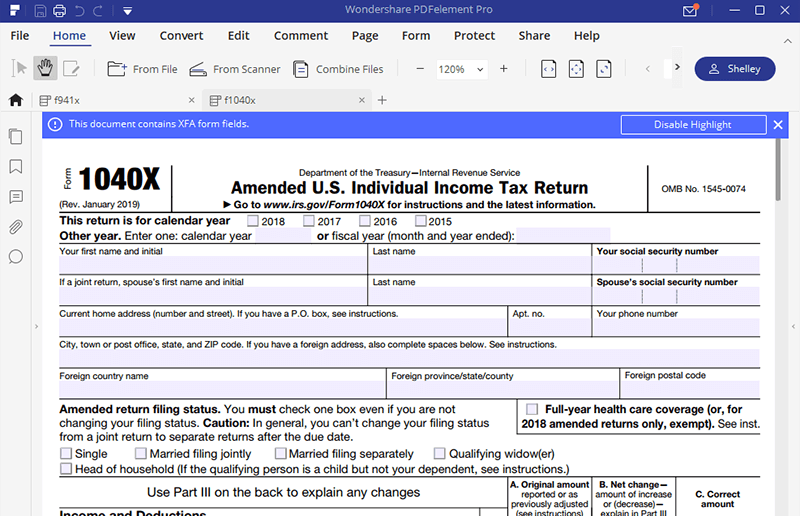Click the print icon in title bar
The image size is (800, 516).
(x=59, y=12)
